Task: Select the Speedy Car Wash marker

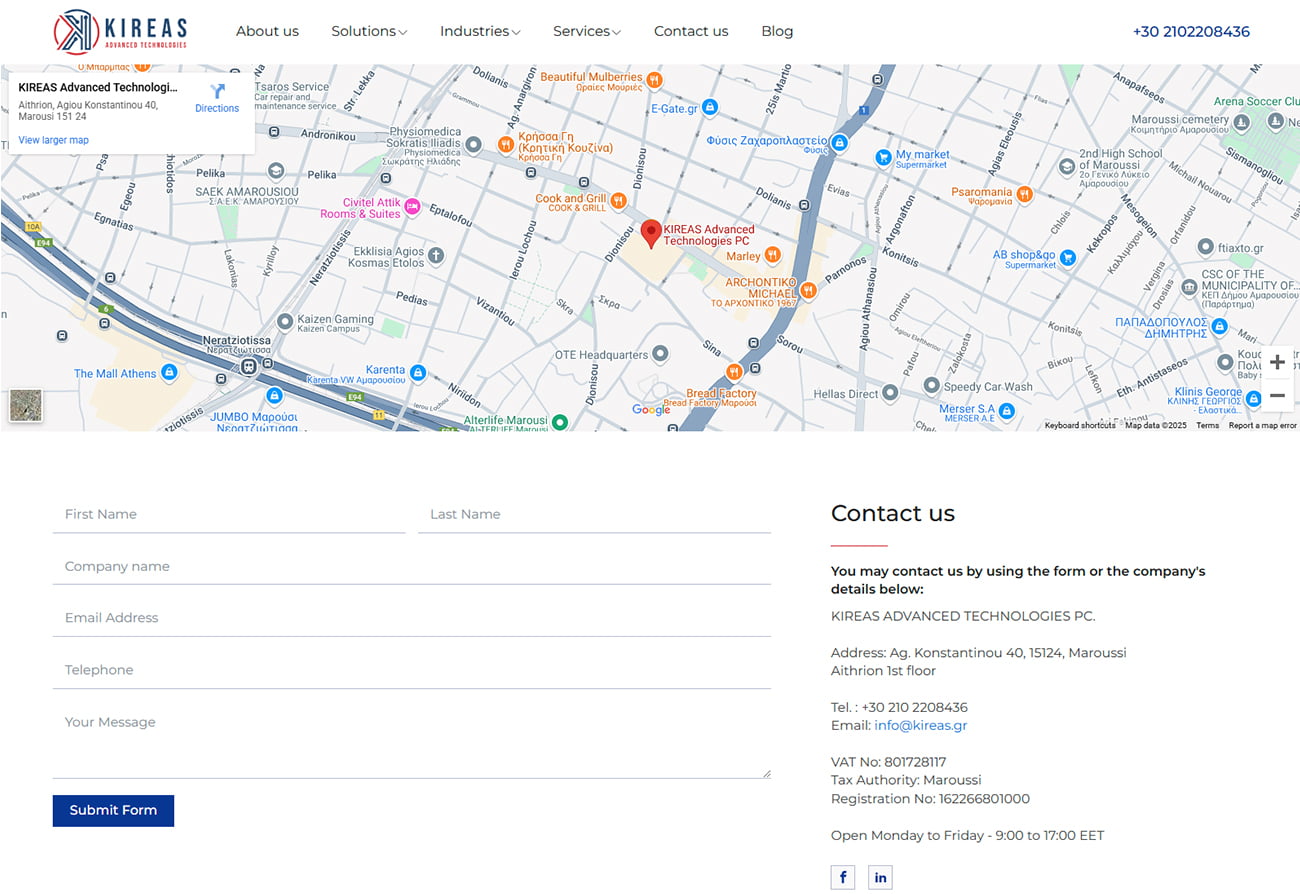Action: [x=931, y=385]
